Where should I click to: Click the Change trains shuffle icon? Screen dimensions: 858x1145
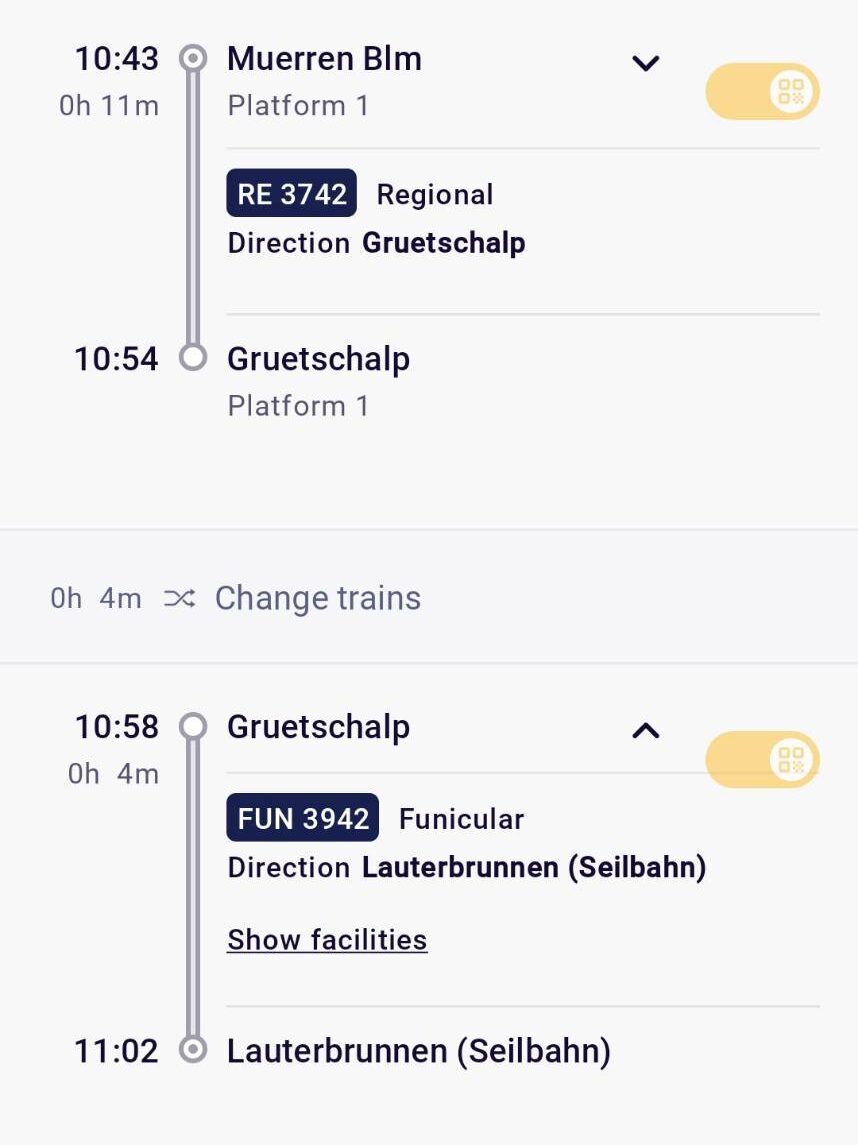click(179, 598)
